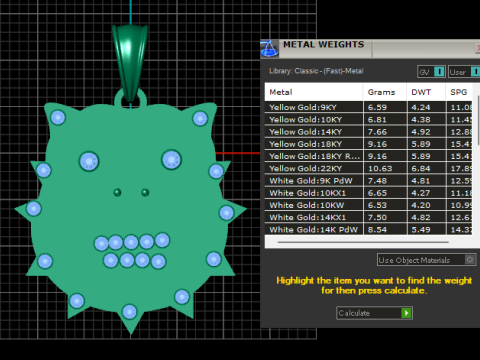Select the White Gold:10KW row
Screen dimensions: 480x360
click(x=368, y=205)
